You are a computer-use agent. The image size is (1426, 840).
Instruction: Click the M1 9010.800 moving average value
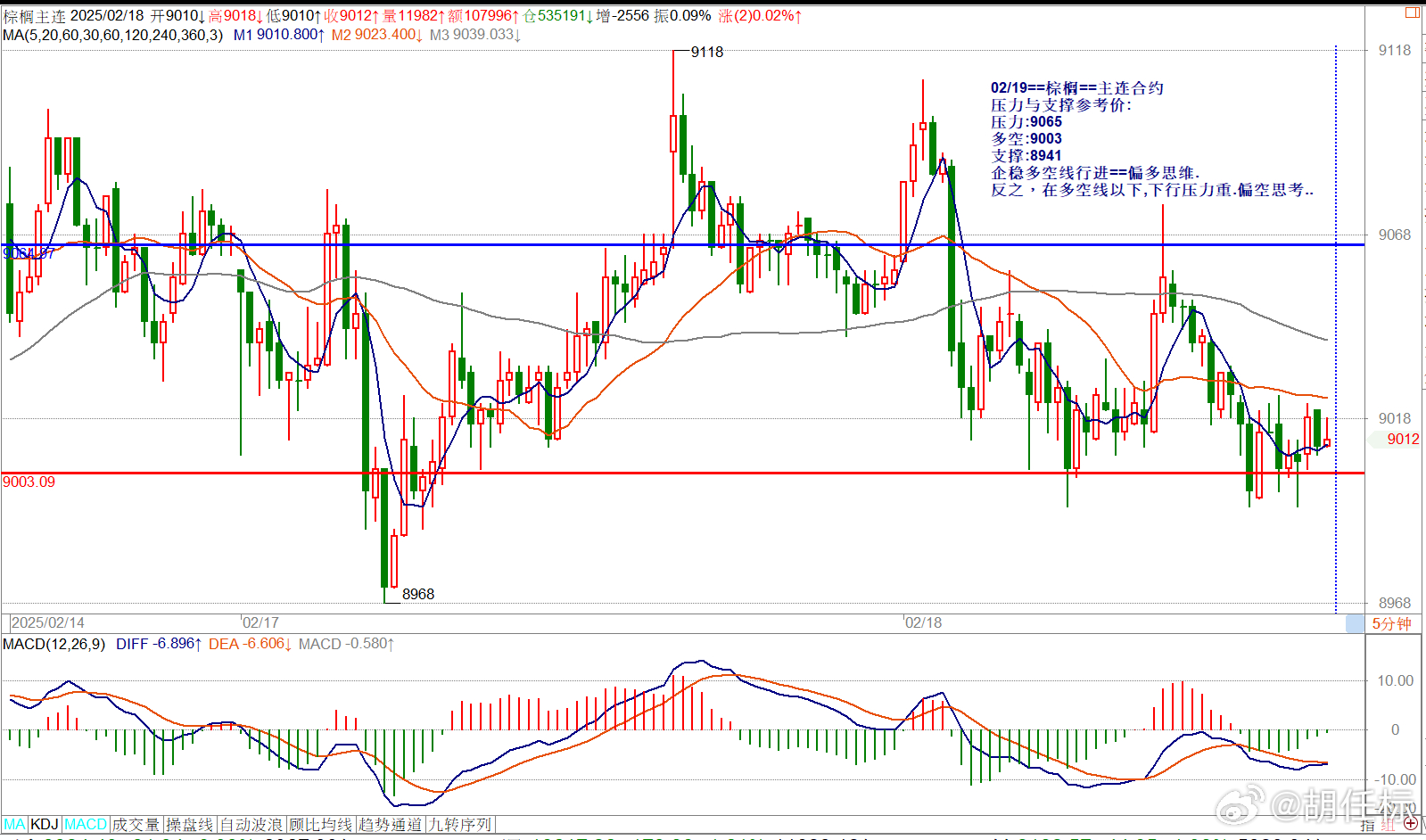click(x=279, y=35)
